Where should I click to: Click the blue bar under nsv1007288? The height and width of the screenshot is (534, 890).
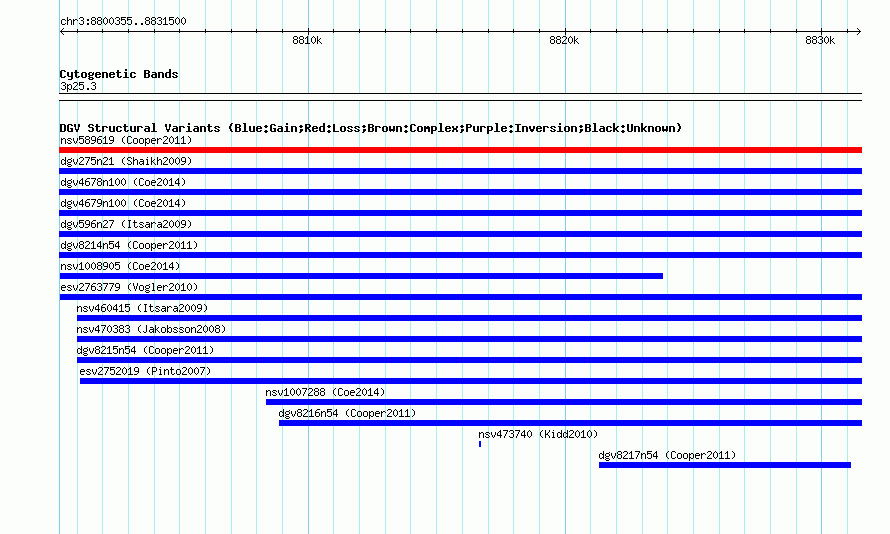pyautogui.click(x=564, y=402)
